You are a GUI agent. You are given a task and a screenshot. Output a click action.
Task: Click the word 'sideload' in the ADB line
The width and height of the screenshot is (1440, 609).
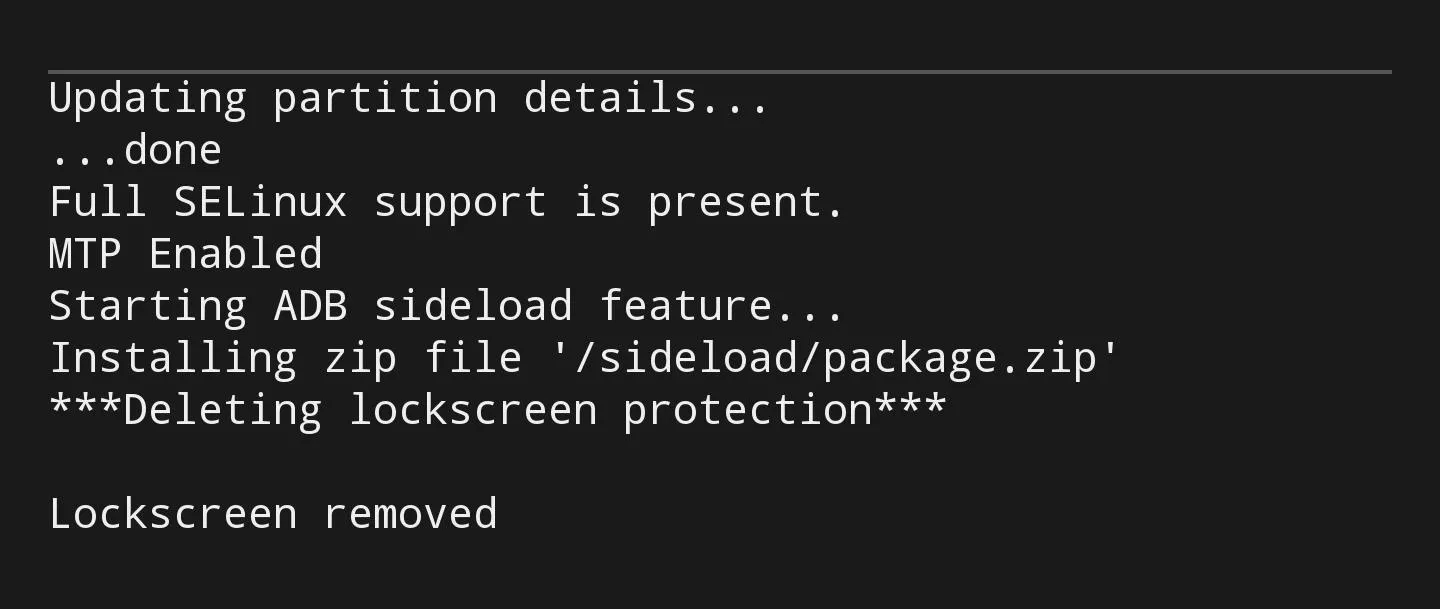[x=472, y=306]
